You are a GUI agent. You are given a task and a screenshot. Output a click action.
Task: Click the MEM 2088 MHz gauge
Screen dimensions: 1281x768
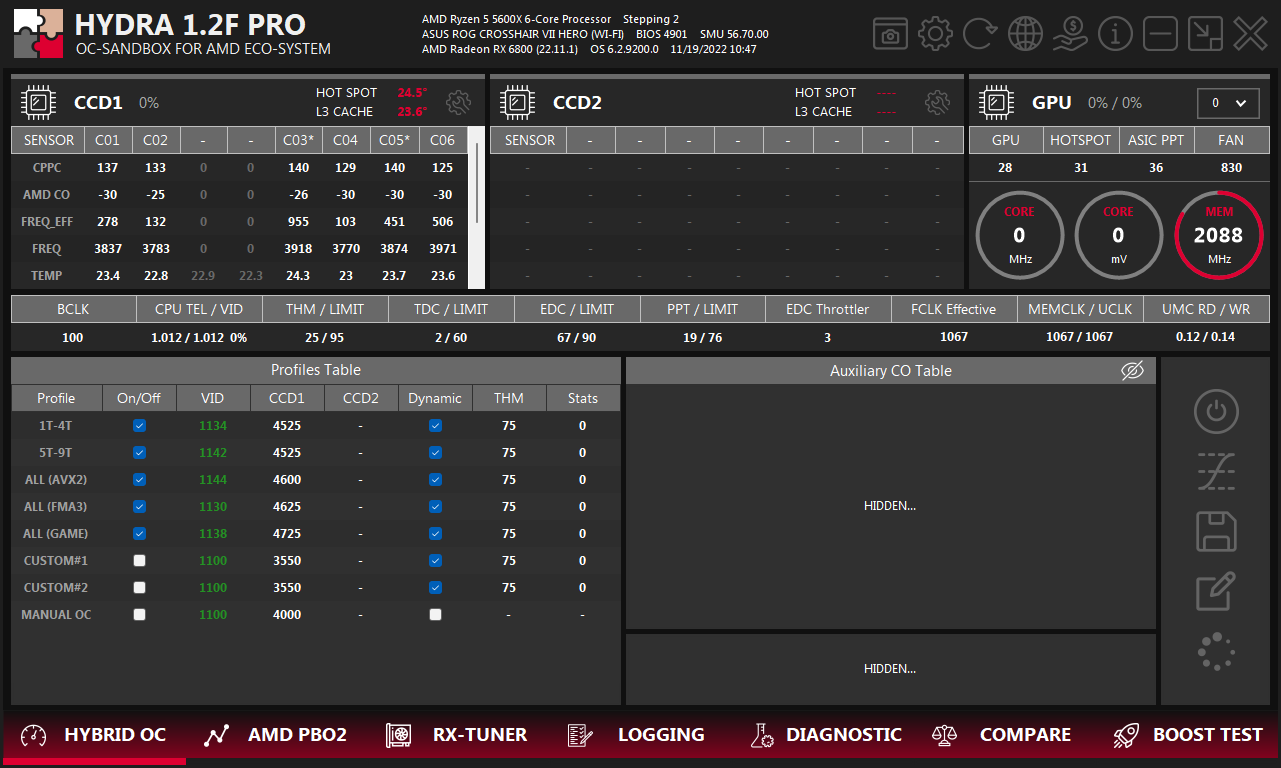tap(1219, 236)
